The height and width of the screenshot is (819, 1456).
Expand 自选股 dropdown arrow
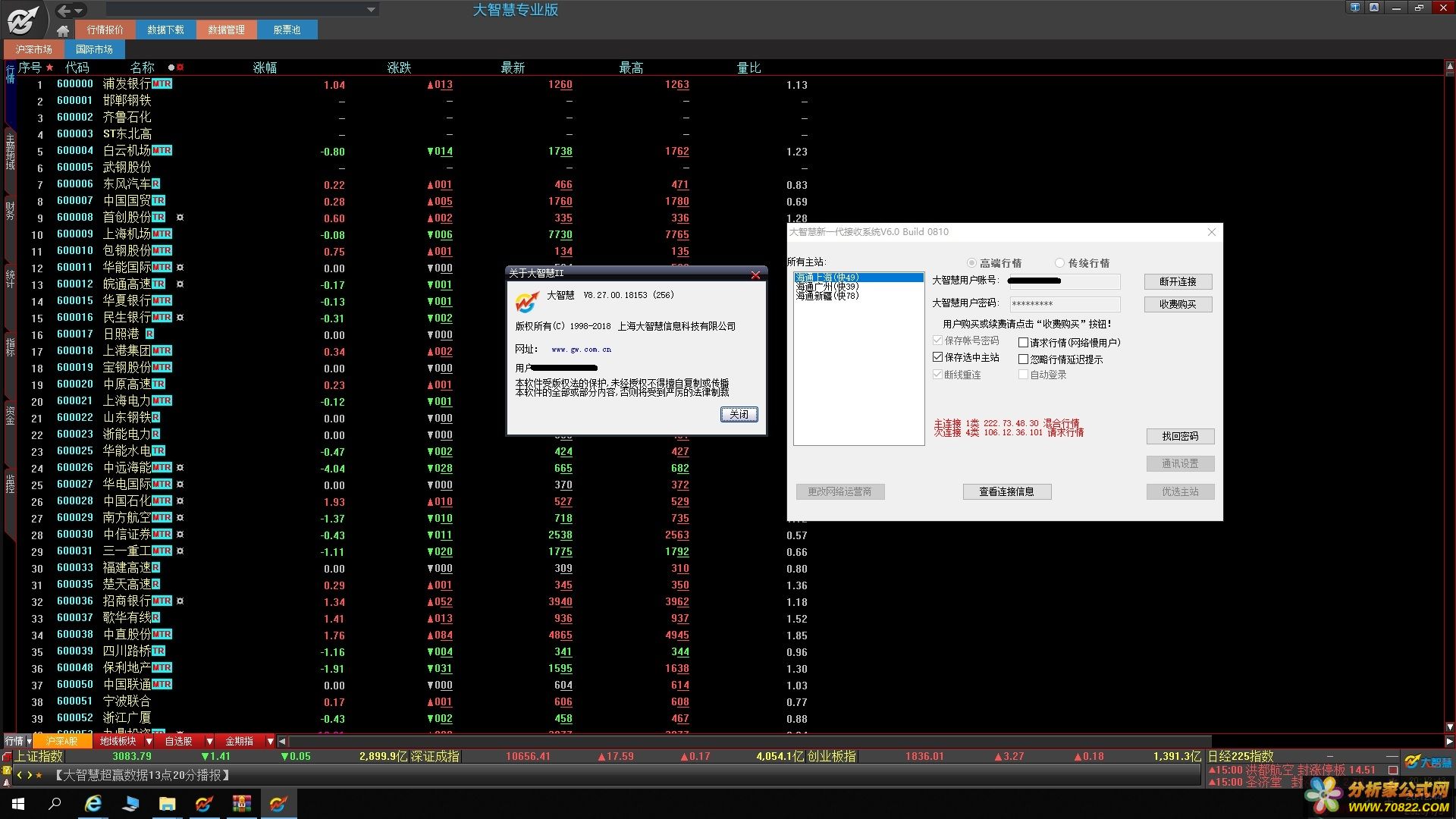coord(210,742)
